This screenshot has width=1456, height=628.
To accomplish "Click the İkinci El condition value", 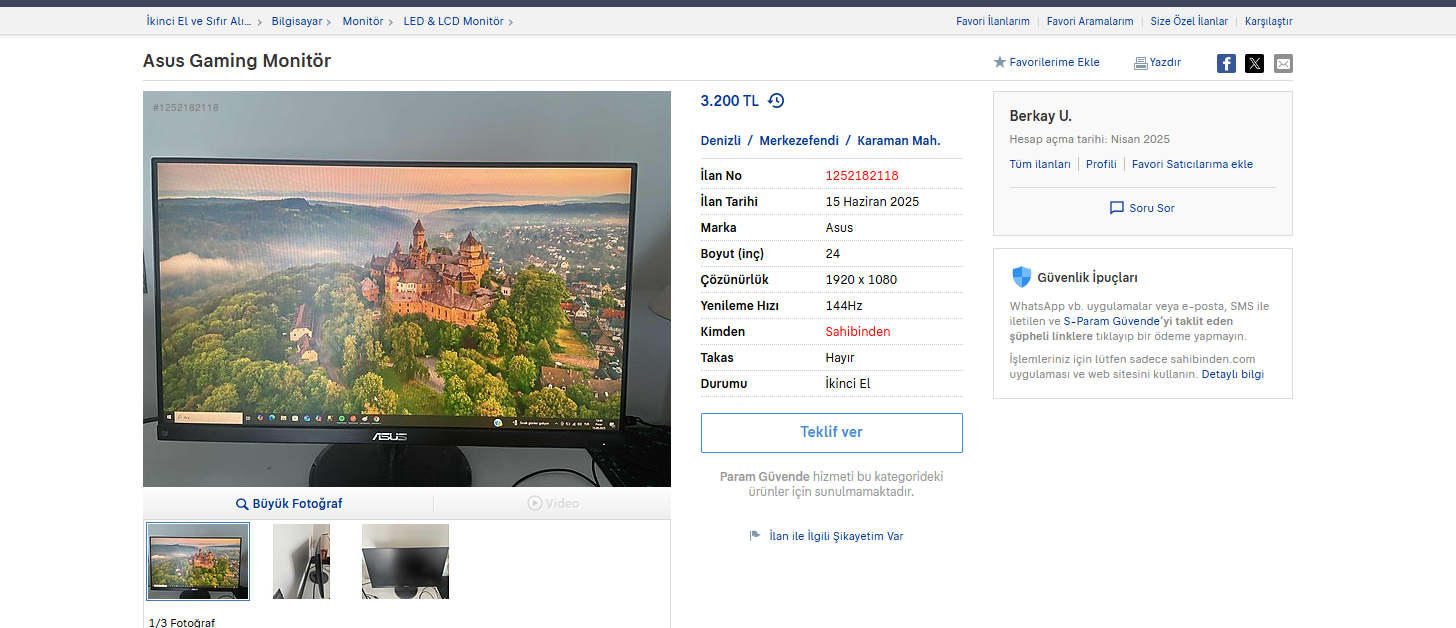I will click(x=848, y=383).
